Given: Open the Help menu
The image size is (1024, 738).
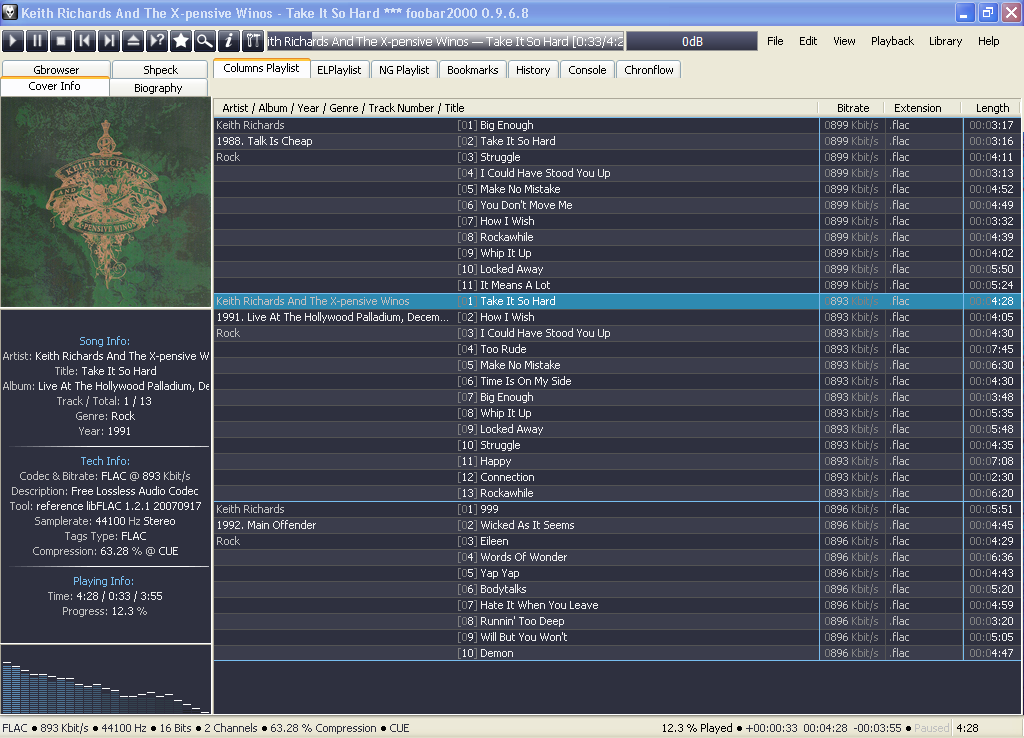Looking at the screenshot, I should click(x=988, y=41).
